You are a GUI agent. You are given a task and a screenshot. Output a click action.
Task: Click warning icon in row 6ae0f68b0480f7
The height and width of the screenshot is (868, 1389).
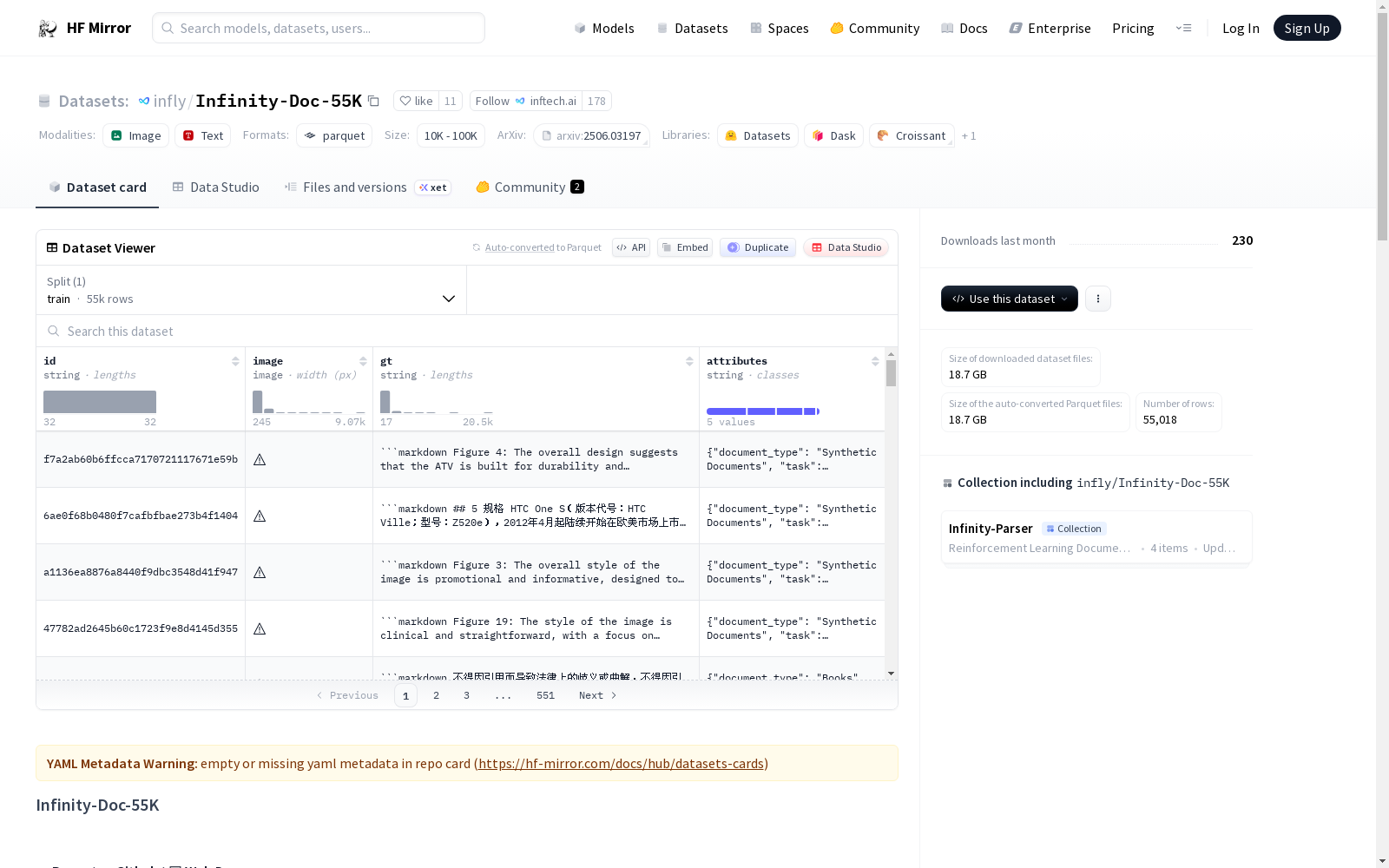click(260, 516)
